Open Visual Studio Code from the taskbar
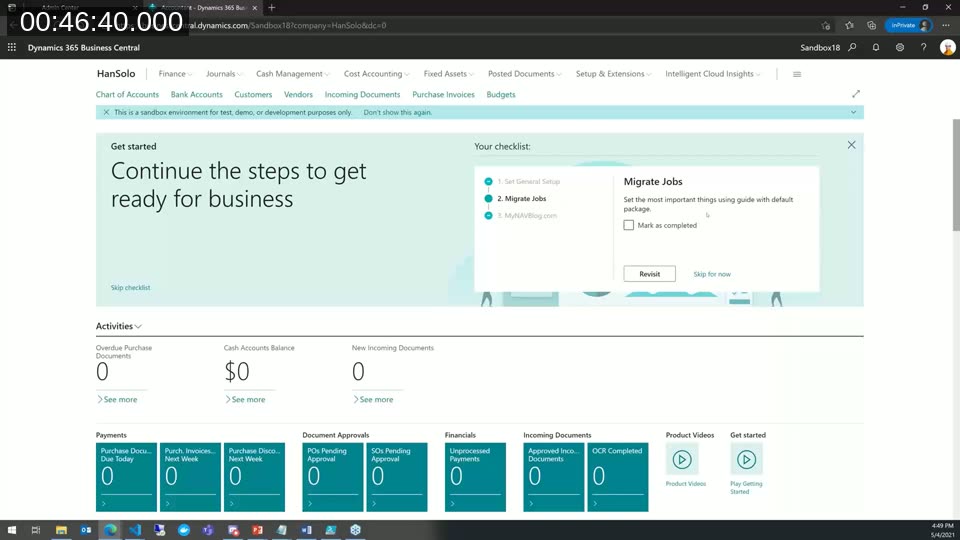This screenshot has width=960, height=540. (135, 530)
